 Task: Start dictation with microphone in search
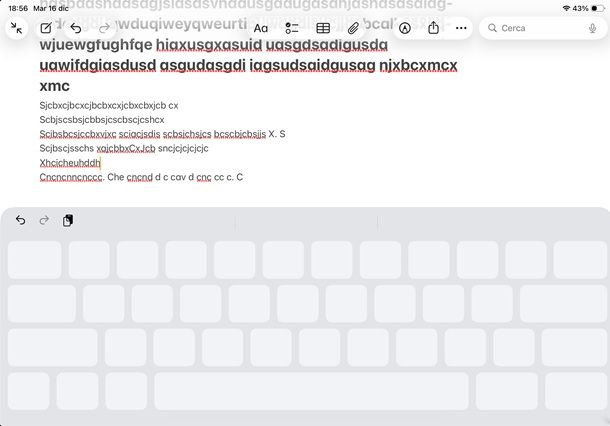coord(592,28)
